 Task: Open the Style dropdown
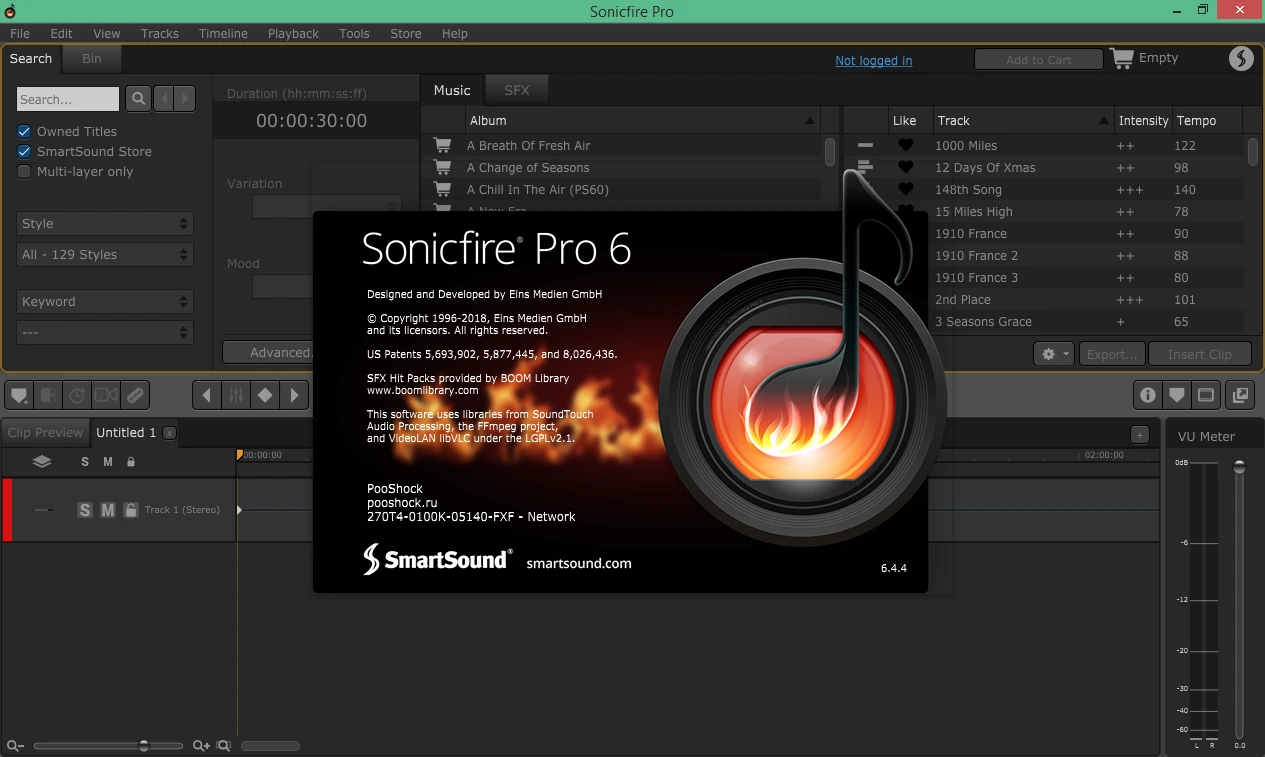105,224
